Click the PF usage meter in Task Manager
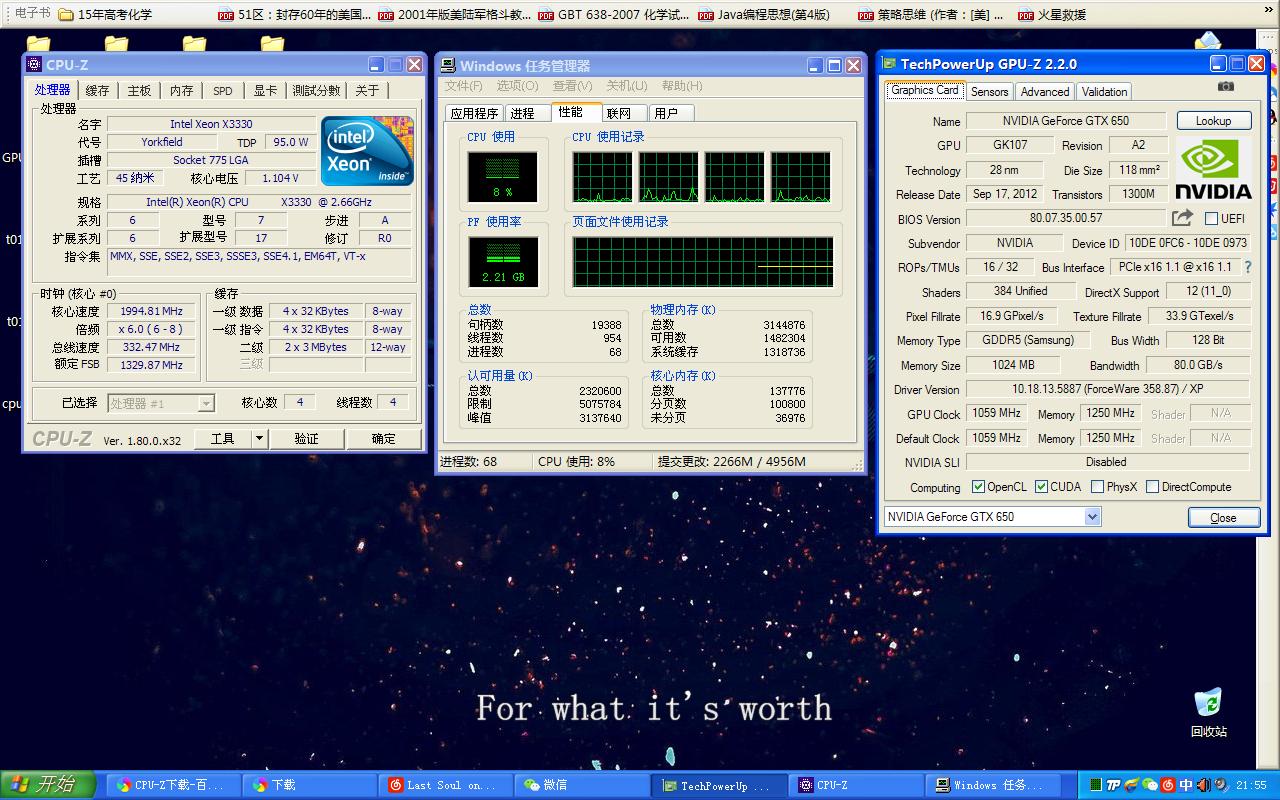The image size is (1280, 800). click(x=503, y=263)
